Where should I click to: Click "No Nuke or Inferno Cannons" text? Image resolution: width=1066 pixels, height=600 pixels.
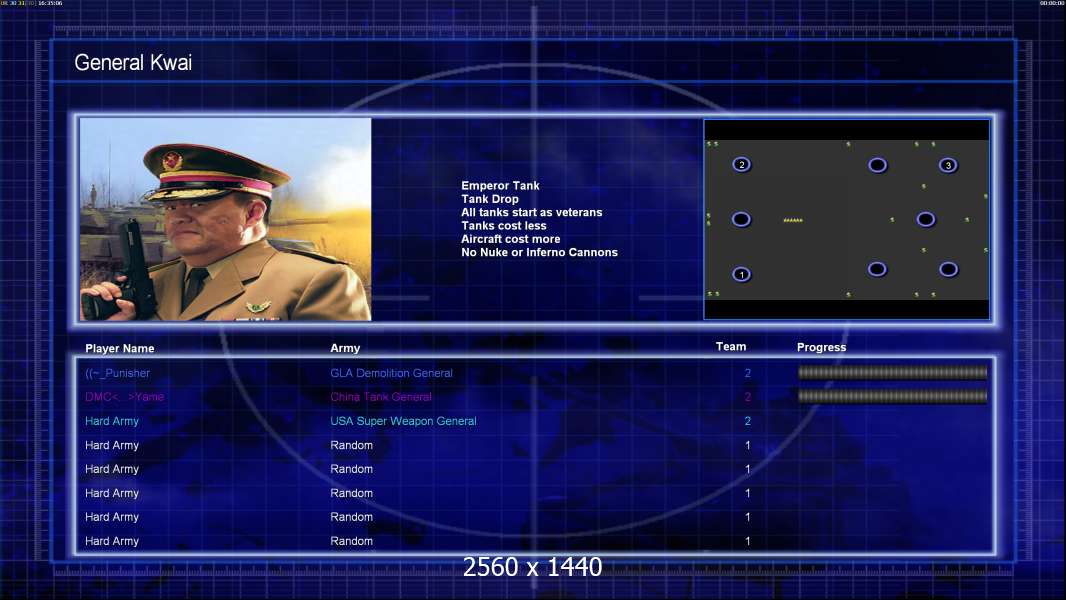click(539, 252)
